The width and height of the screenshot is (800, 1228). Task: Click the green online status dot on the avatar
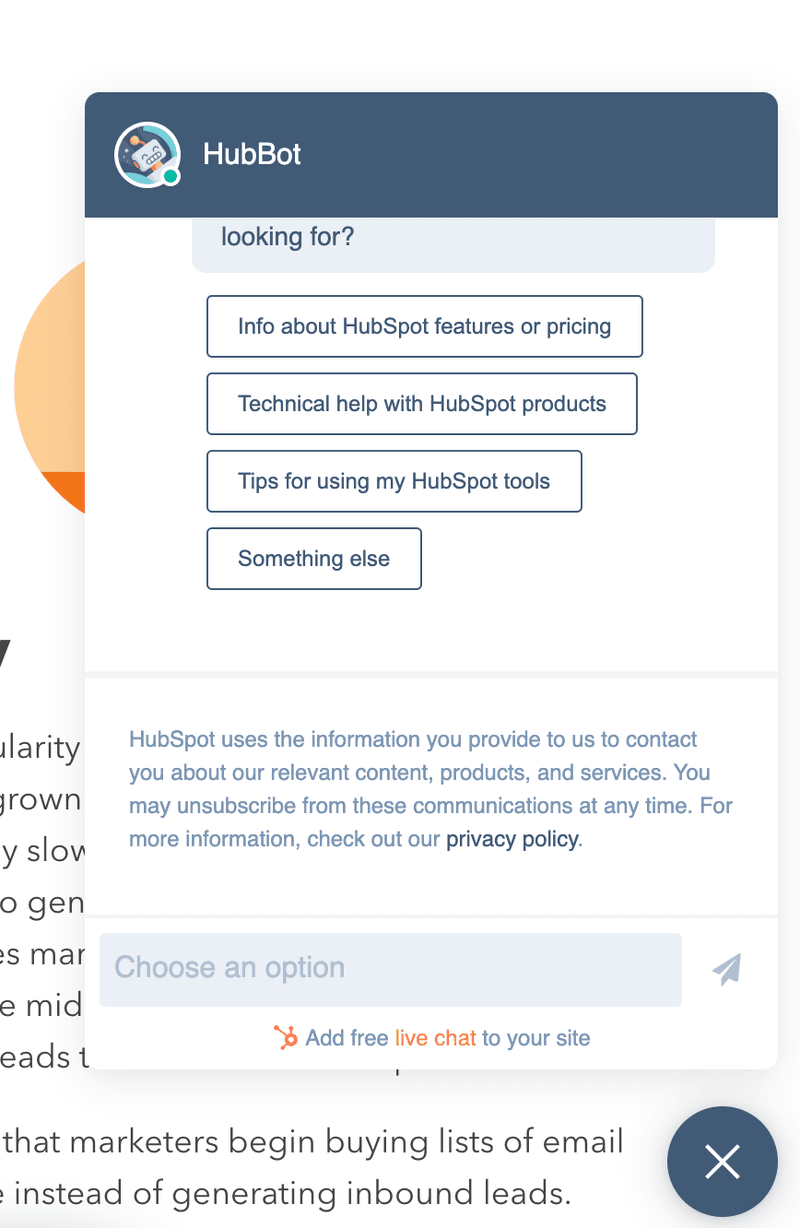click(x=172, y=175)
